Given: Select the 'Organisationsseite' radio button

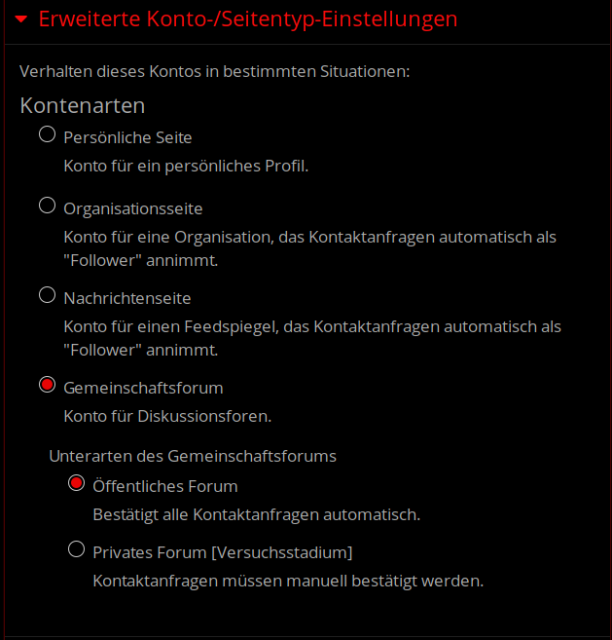Looking at the screenshot, I should click(47, 206).
